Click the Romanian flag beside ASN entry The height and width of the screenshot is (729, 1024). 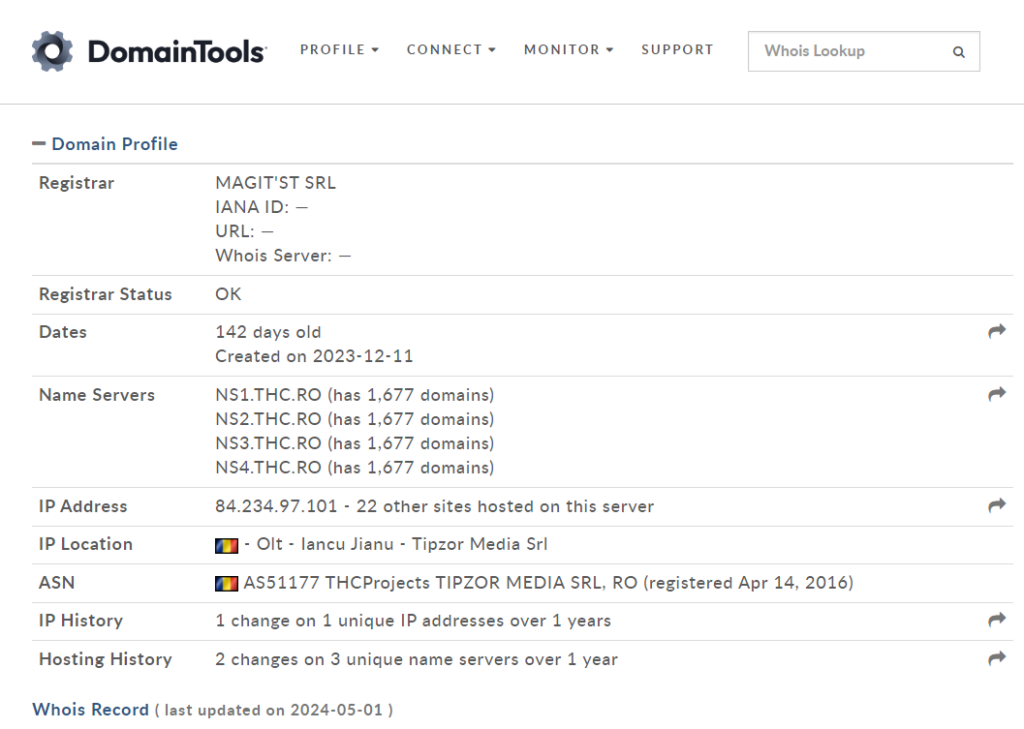(226, 583)
